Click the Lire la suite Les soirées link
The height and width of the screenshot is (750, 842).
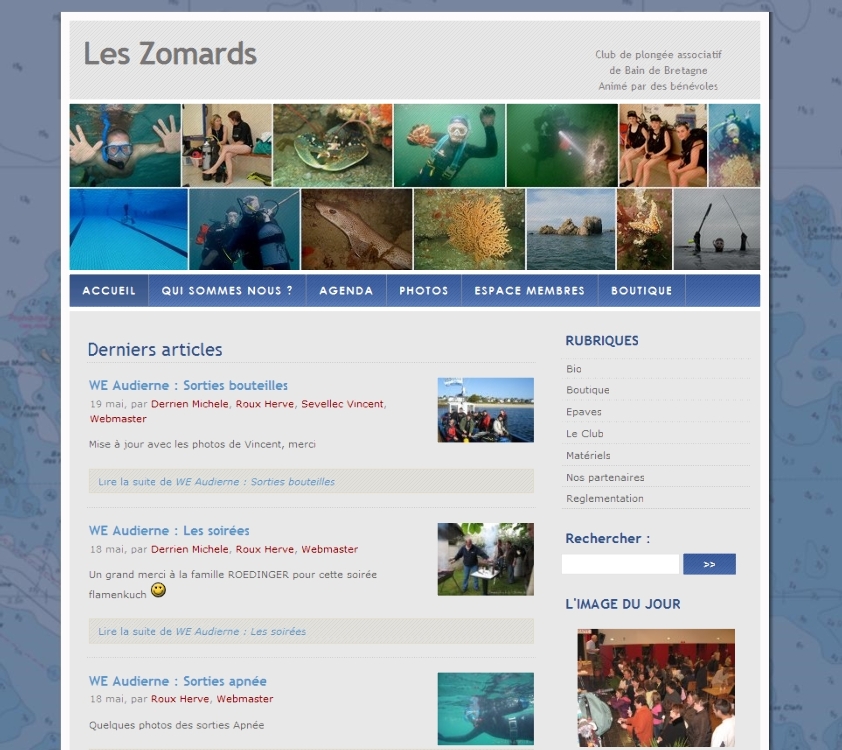(202, 631)
